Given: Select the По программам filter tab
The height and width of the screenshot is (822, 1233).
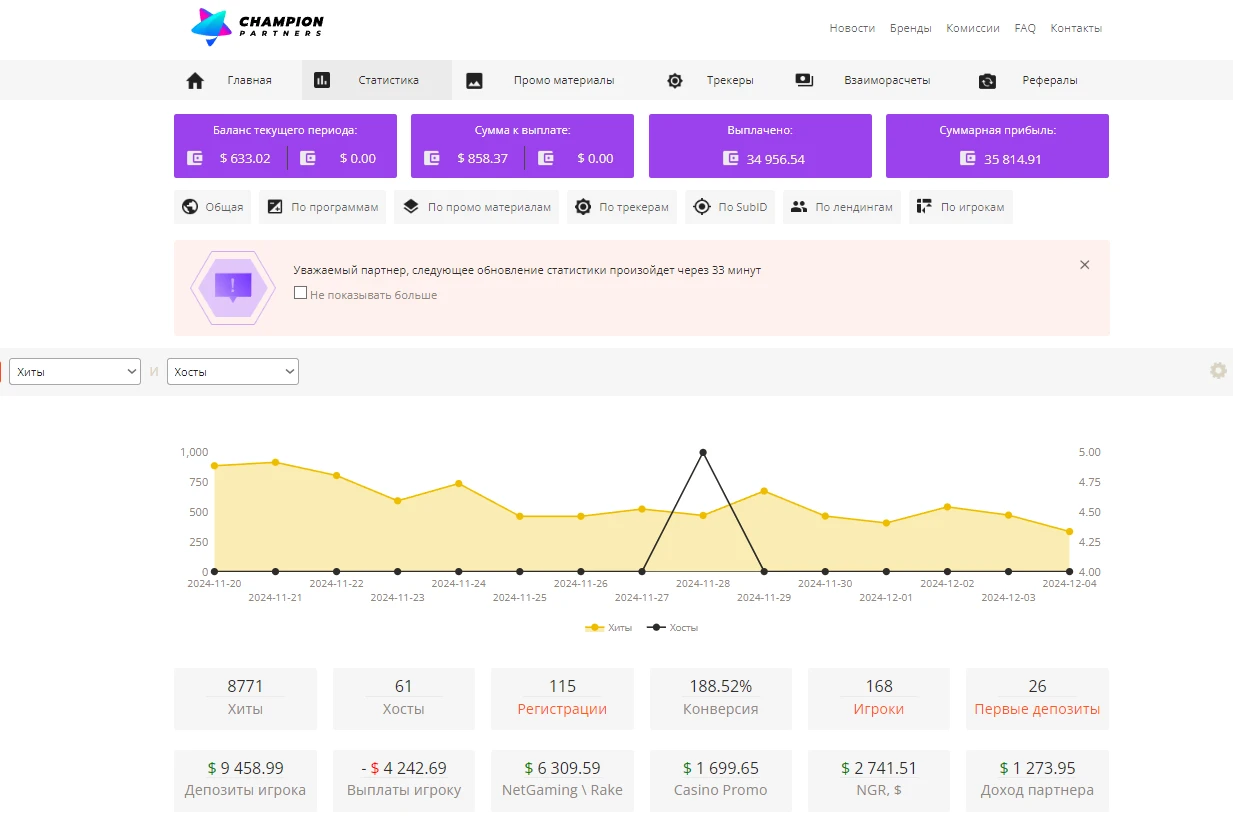Looking at the screenshot, I should click(323, 207).
